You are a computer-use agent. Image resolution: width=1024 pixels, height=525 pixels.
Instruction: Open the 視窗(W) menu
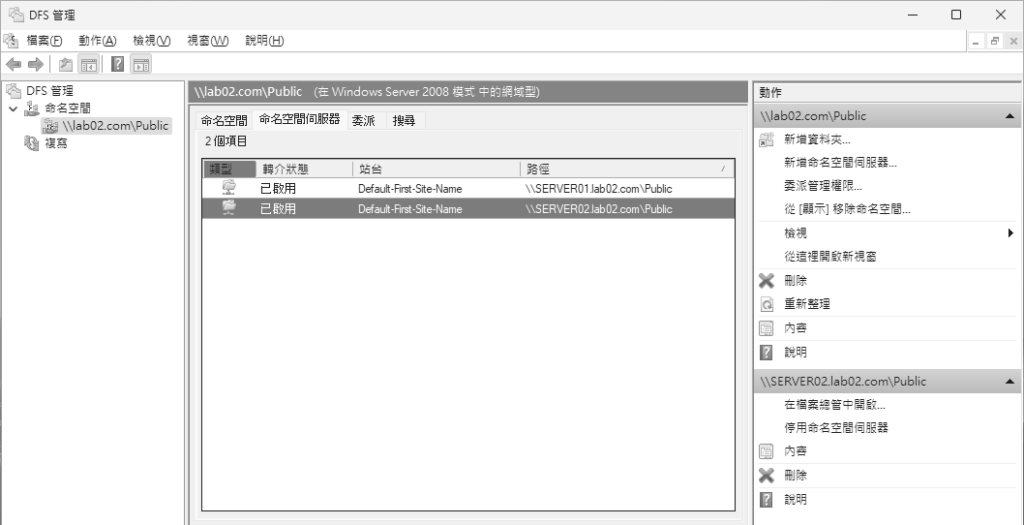coord(208,40)
